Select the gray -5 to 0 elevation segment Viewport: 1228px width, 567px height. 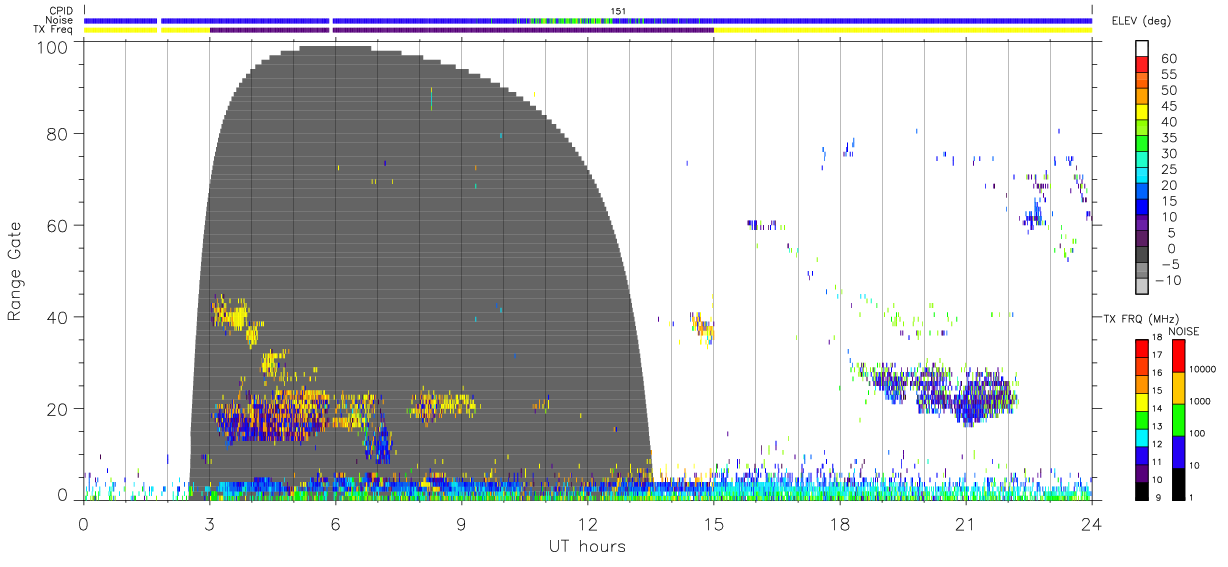pos(1141,257)
